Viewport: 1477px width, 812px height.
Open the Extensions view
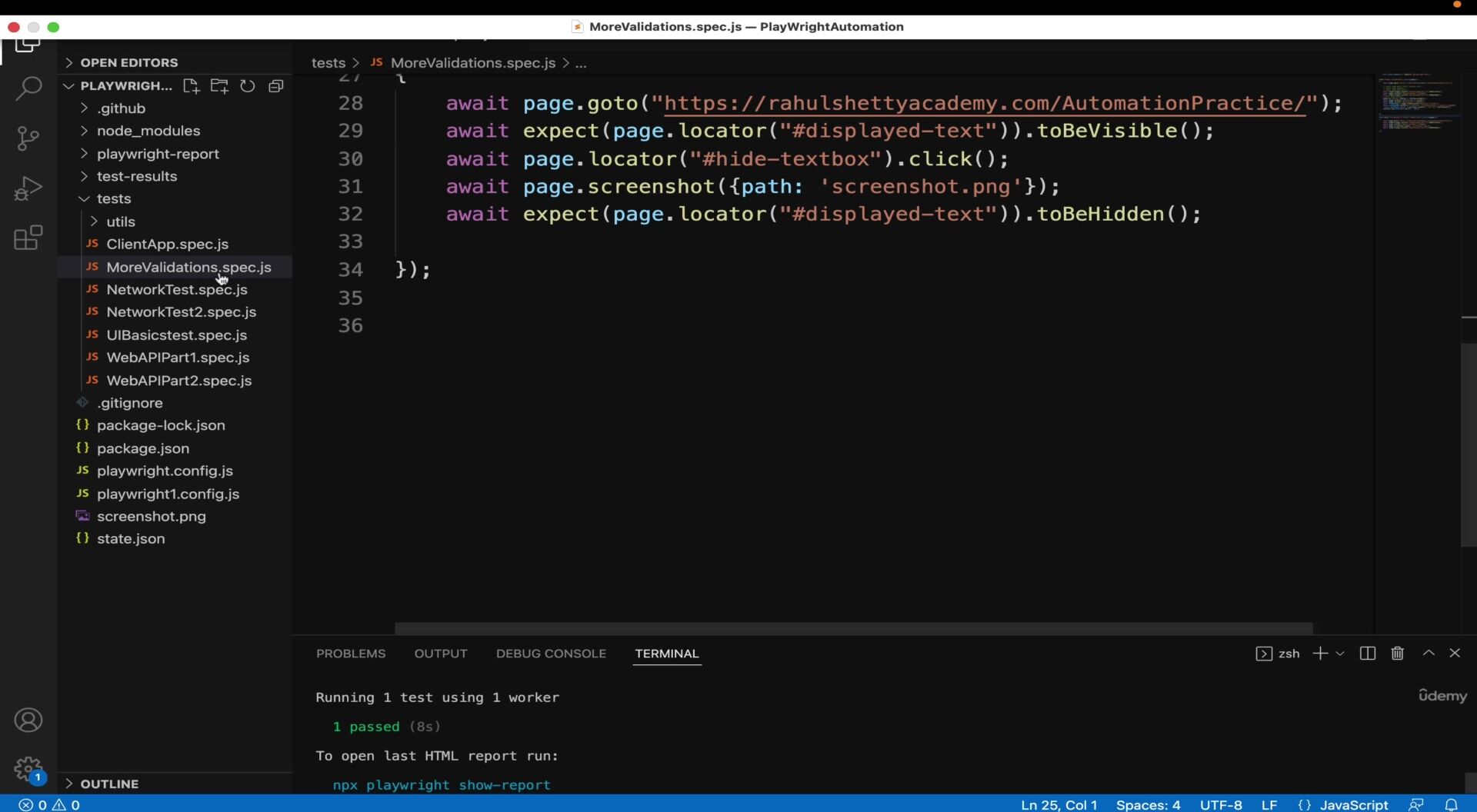point(28,238)
